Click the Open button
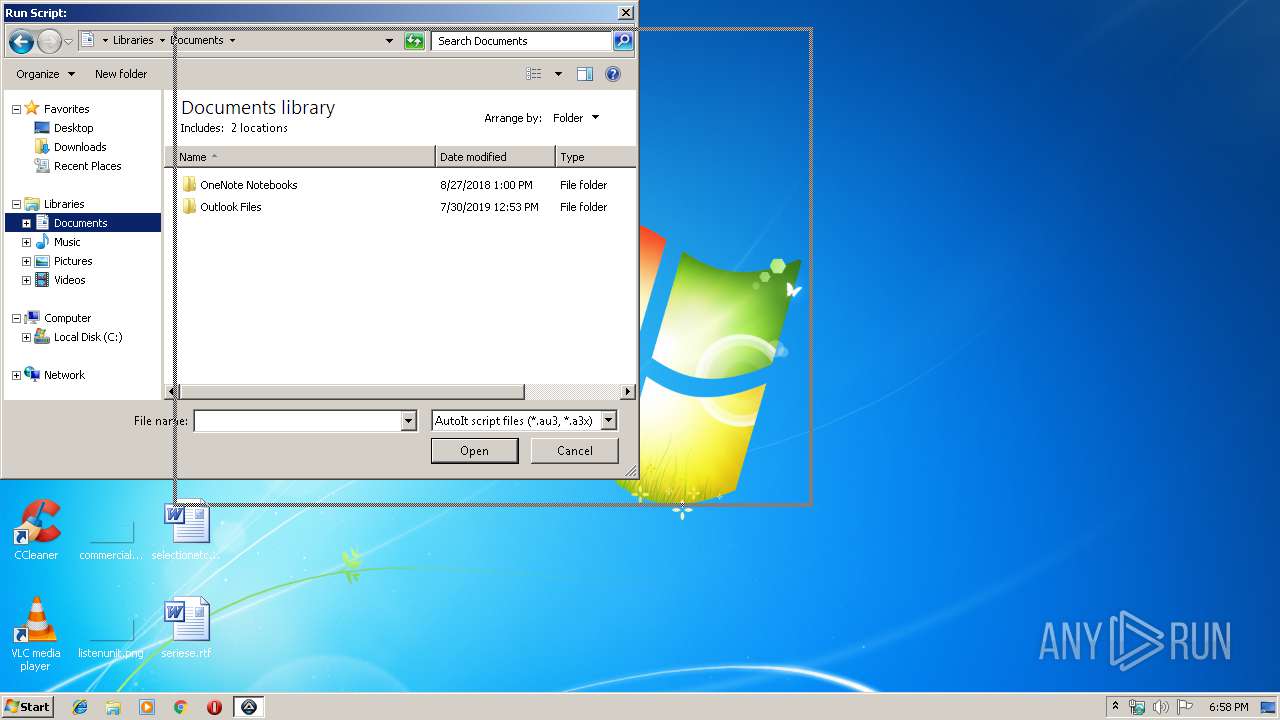 coord(474,451)
